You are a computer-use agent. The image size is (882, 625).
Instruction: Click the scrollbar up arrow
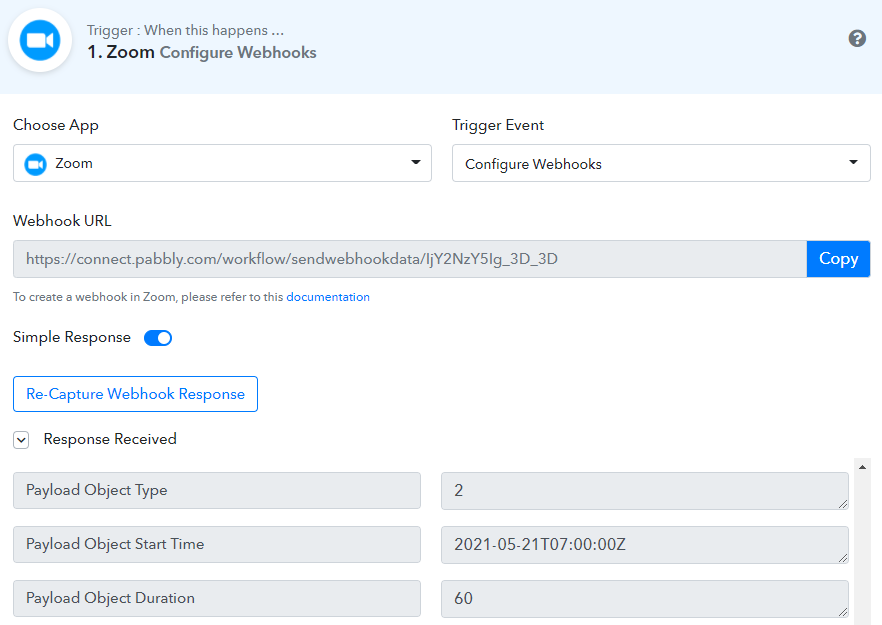coord(862,467)
